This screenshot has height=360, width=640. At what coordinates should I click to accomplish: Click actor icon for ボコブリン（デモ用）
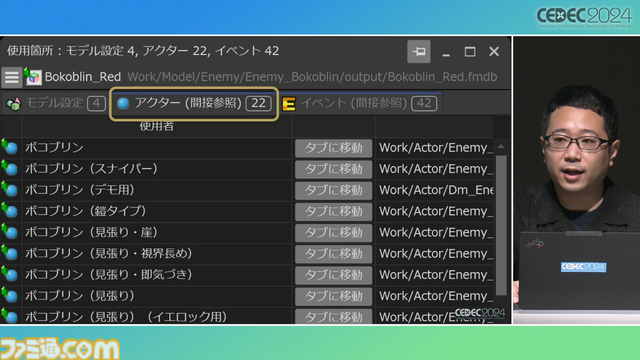click(x=10, y=189)
